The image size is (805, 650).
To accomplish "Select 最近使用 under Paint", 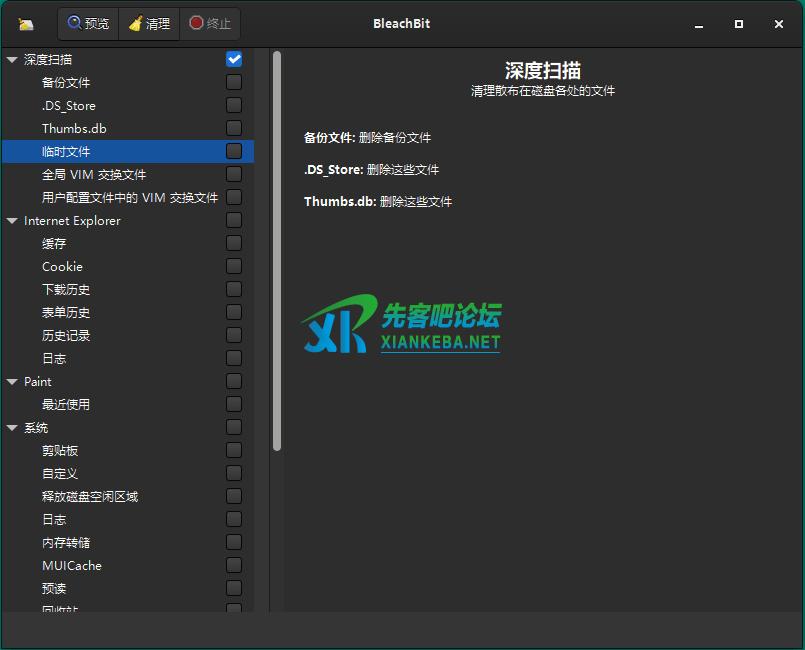I will click(x=66, y=405).
